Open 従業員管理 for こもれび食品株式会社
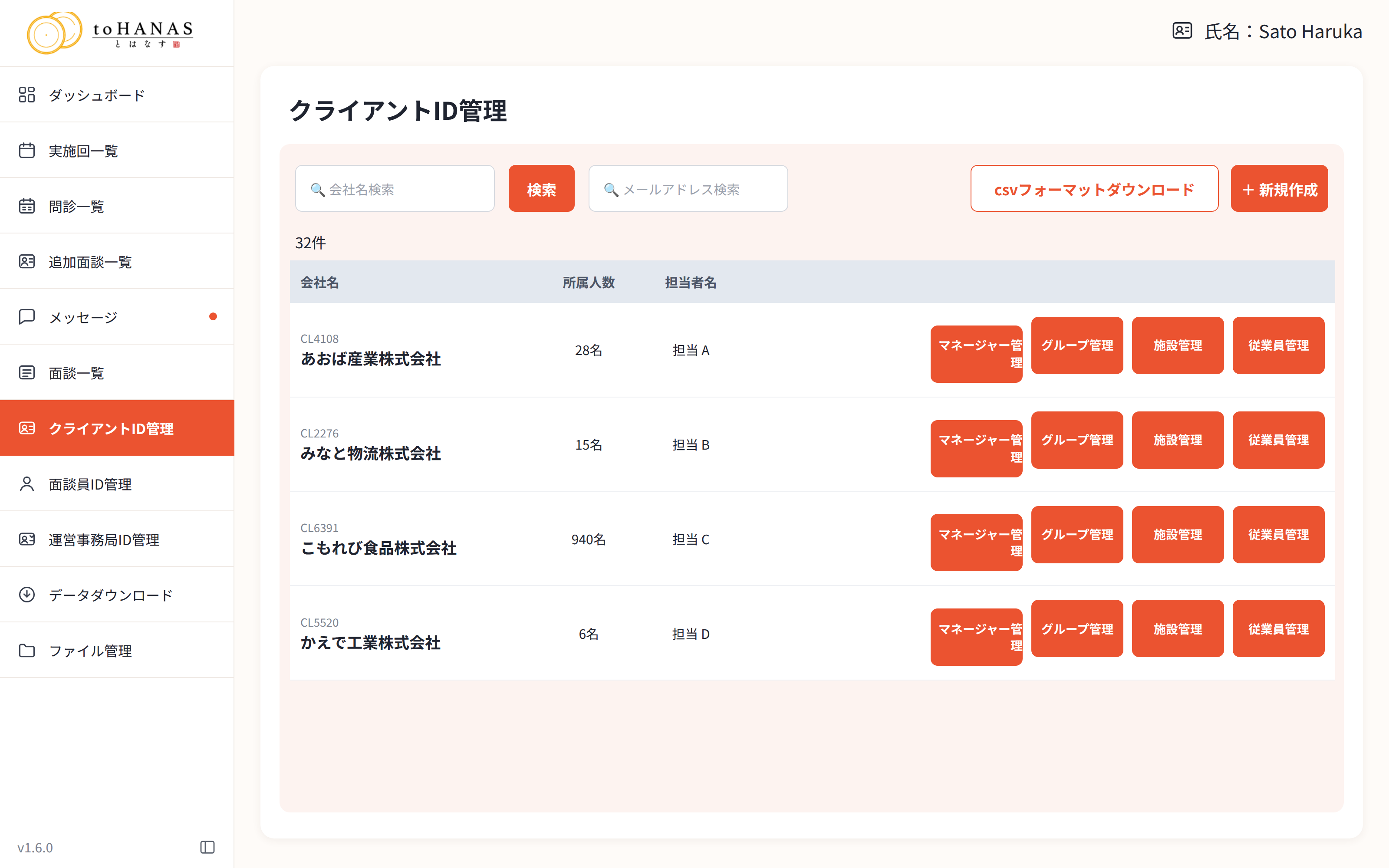The width and height of the screenshot is (1389, 868). point(1278,534)
